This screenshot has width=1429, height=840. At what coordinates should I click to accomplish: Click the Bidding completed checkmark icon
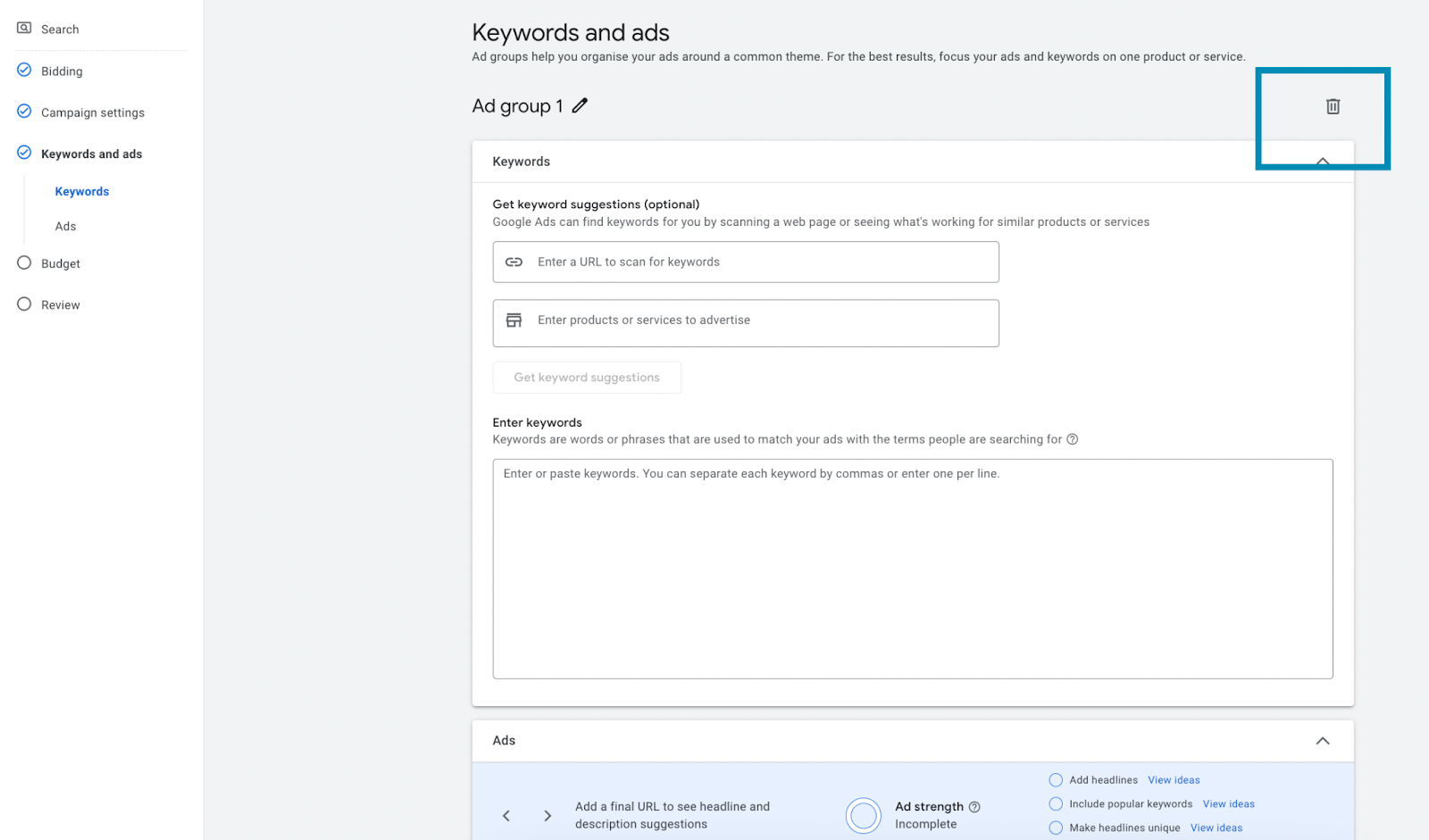tap(24, 71)
